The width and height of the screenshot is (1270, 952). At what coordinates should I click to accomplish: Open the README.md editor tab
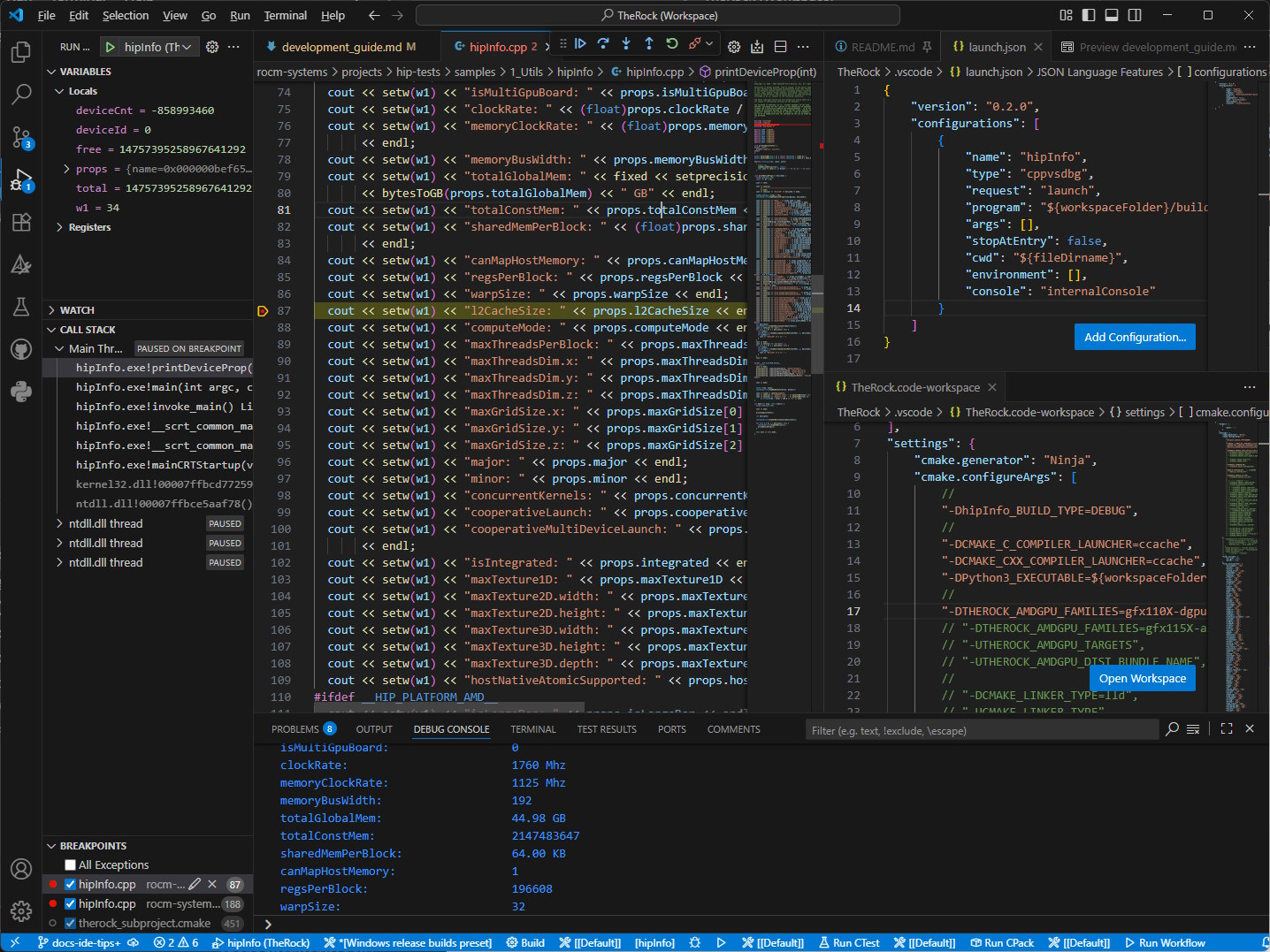pos(881,47)
